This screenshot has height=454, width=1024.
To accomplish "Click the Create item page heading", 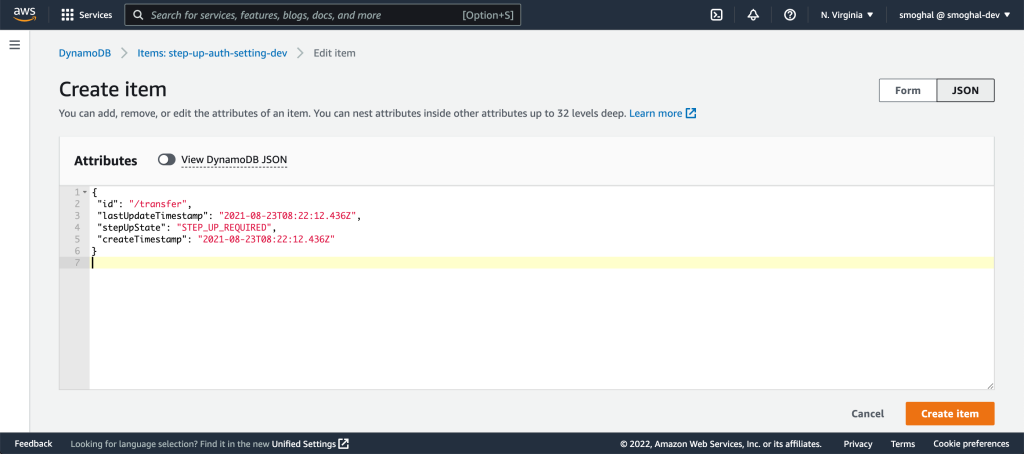I will point(113,89).
